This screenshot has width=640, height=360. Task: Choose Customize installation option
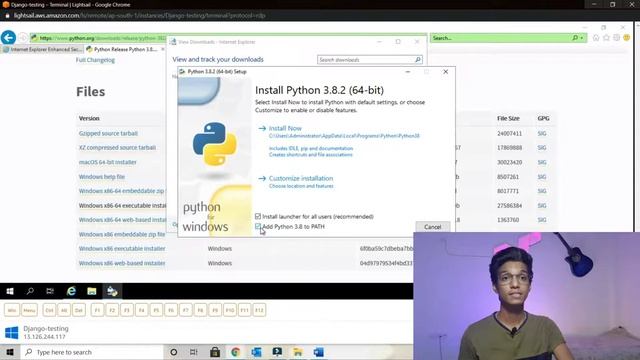click(x=301, y=178)
